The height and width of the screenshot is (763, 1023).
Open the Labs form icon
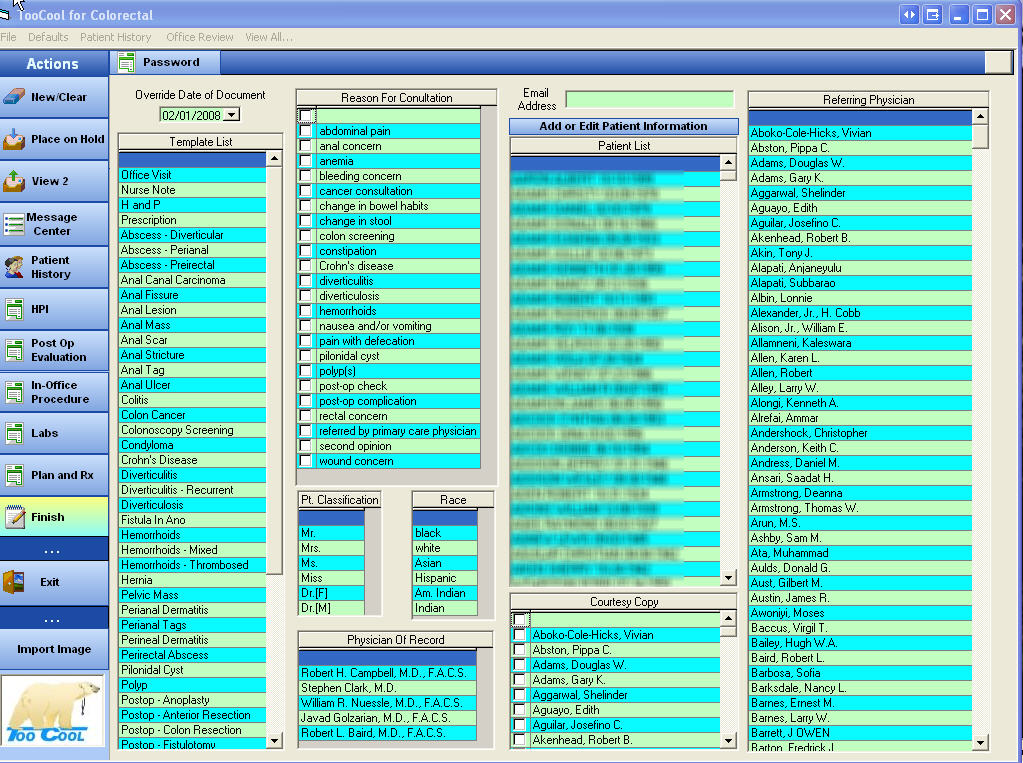(14, 433)
